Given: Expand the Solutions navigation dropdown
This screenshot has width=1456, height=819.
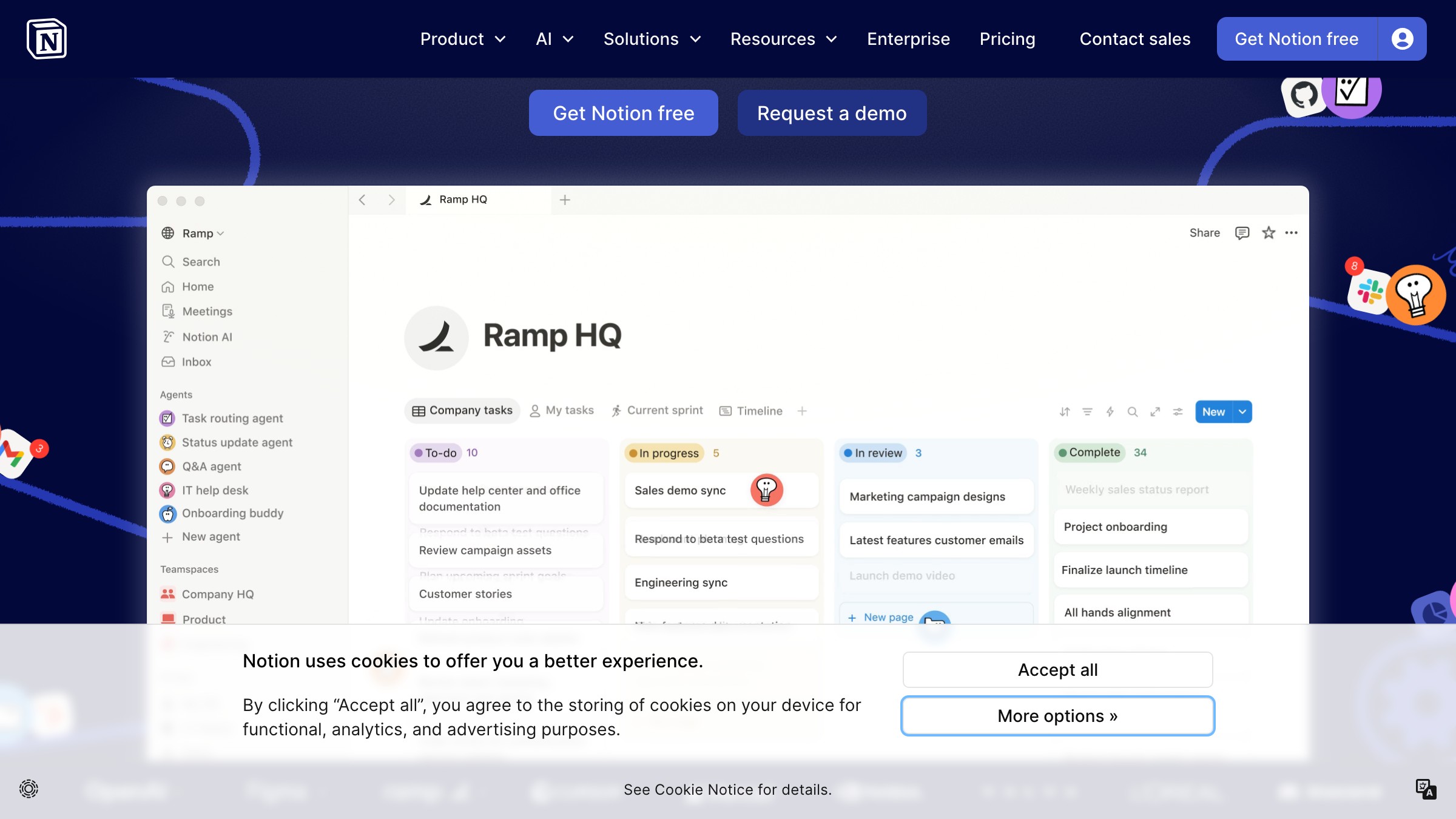Looking at the screenshot, I should click(x=652, y=39).
